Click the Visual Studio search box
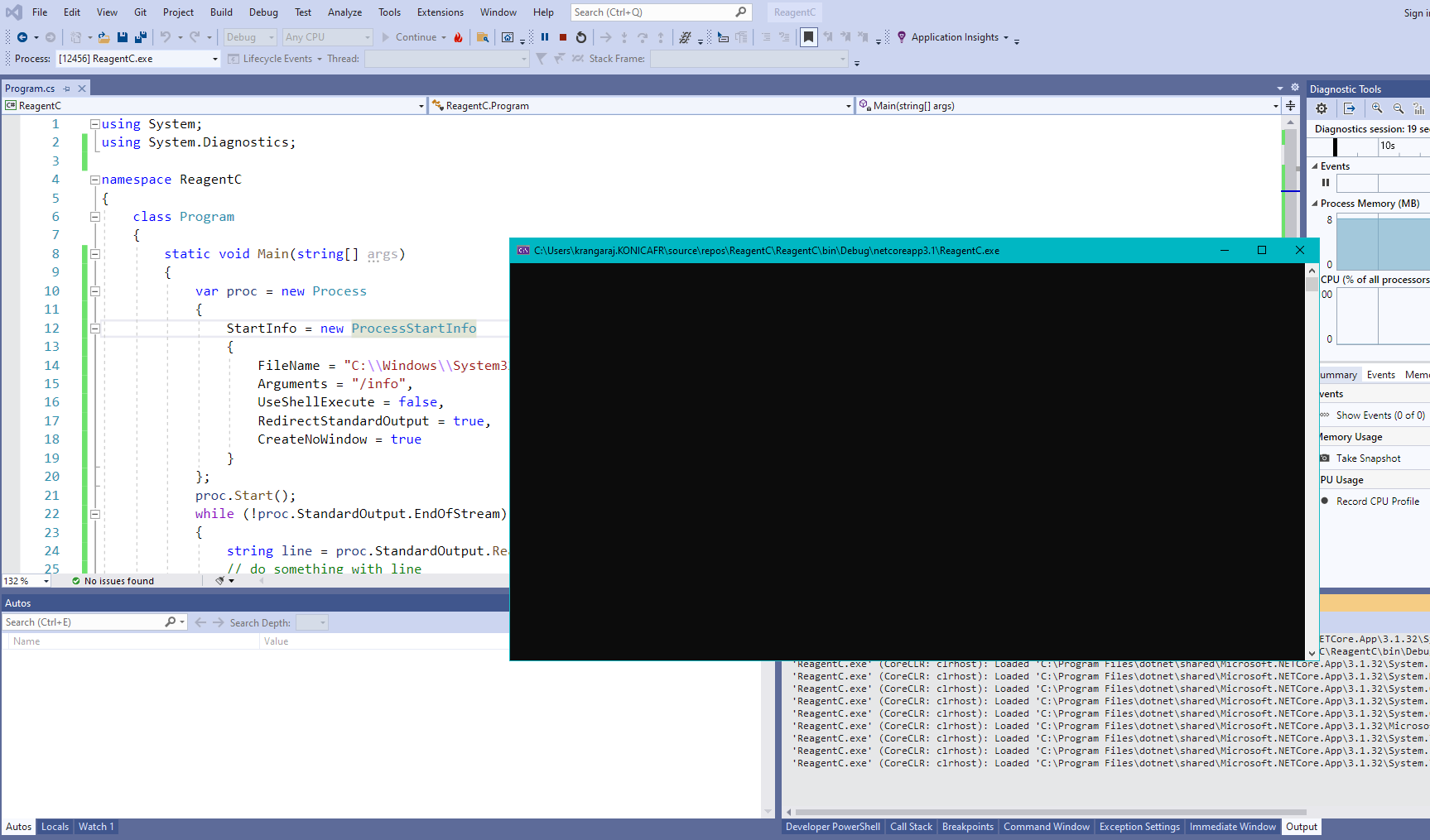This screenshot has width=1430, height=840. [x=661, y=12]
